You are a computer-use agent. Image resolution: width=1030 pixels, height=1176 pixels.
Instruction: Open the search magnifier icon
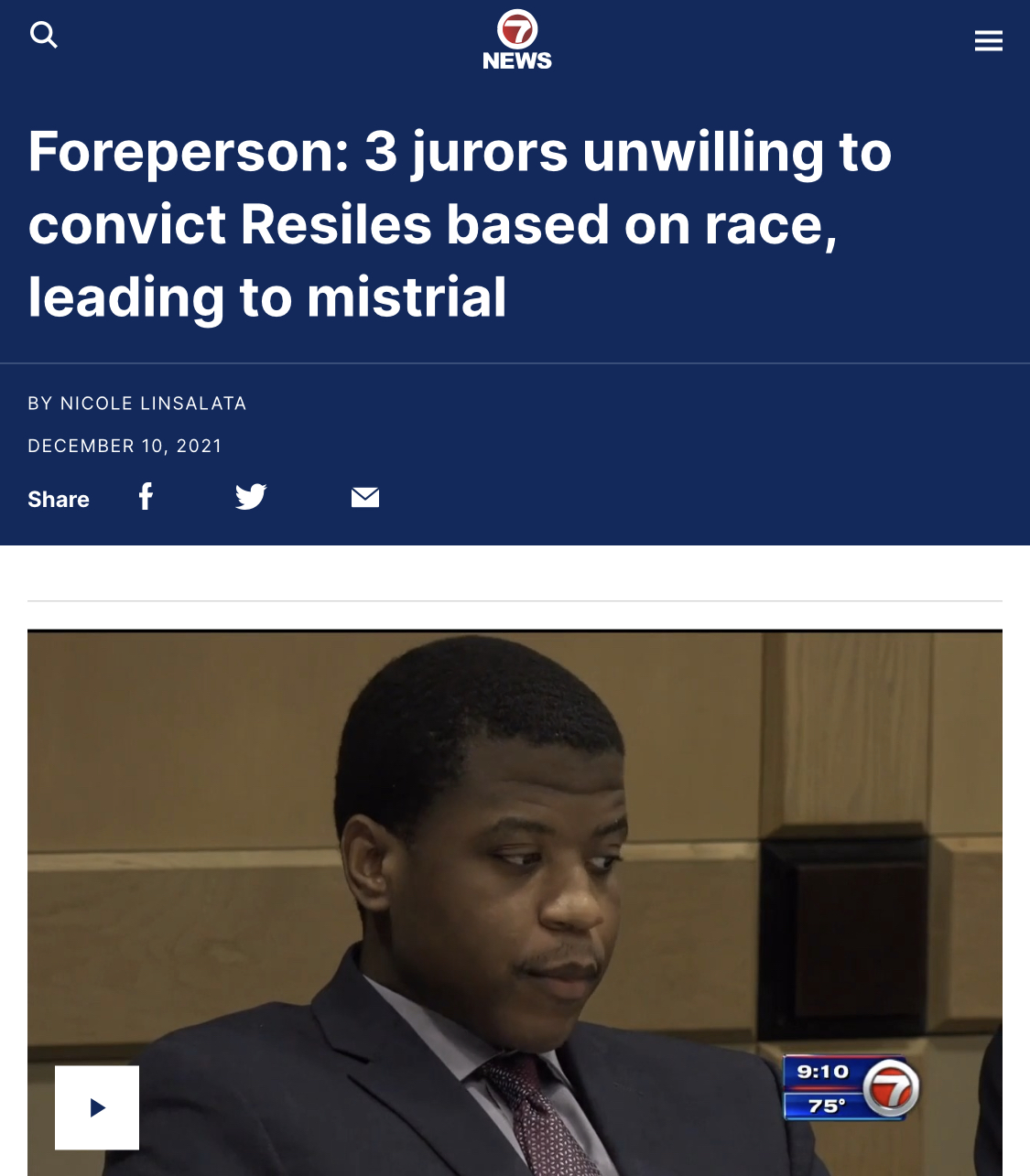pyautogui.click(x=44, y=35)
